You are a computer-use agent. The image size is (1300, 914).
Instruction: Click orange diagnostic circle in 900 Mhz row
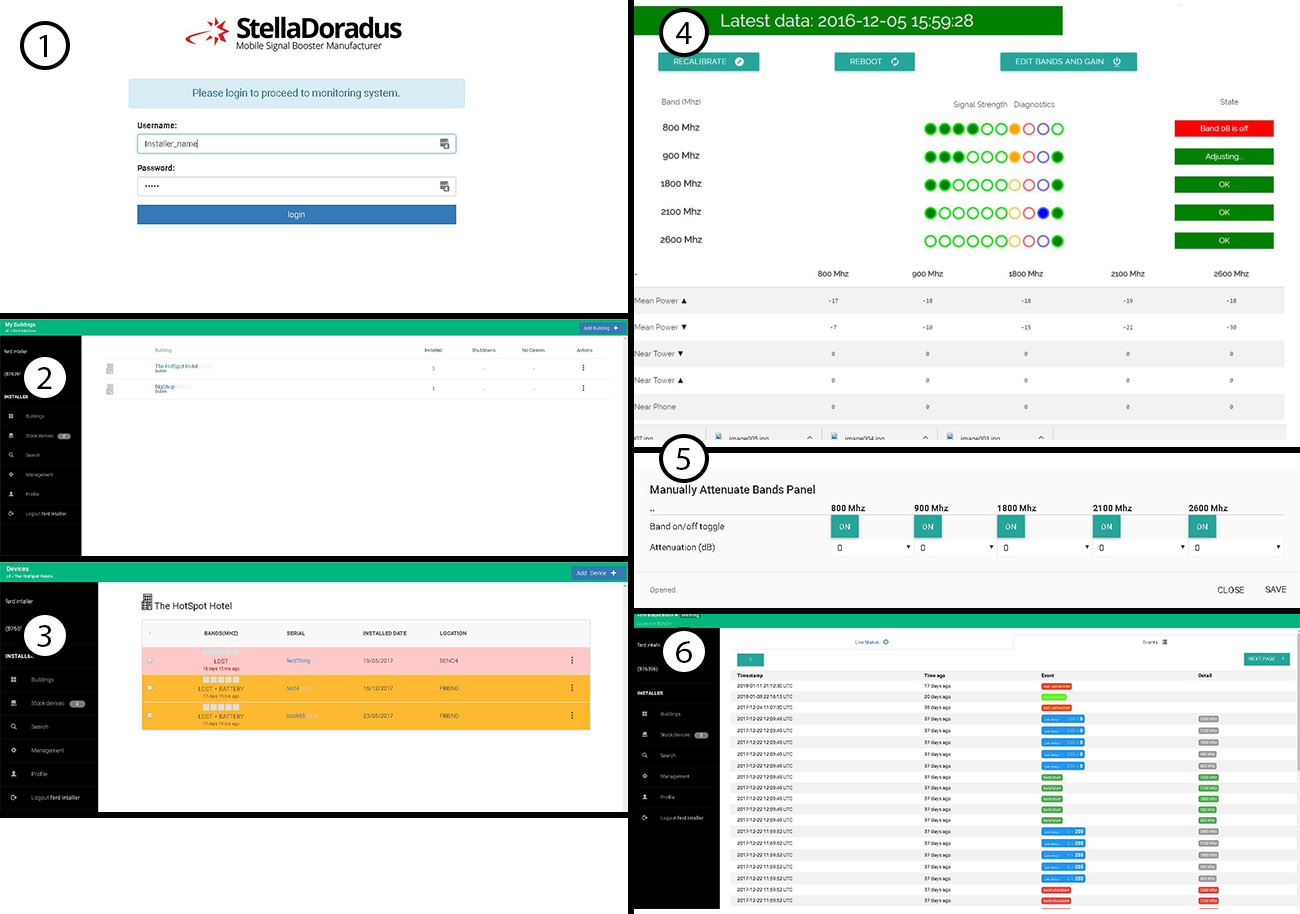(1015, 157)
